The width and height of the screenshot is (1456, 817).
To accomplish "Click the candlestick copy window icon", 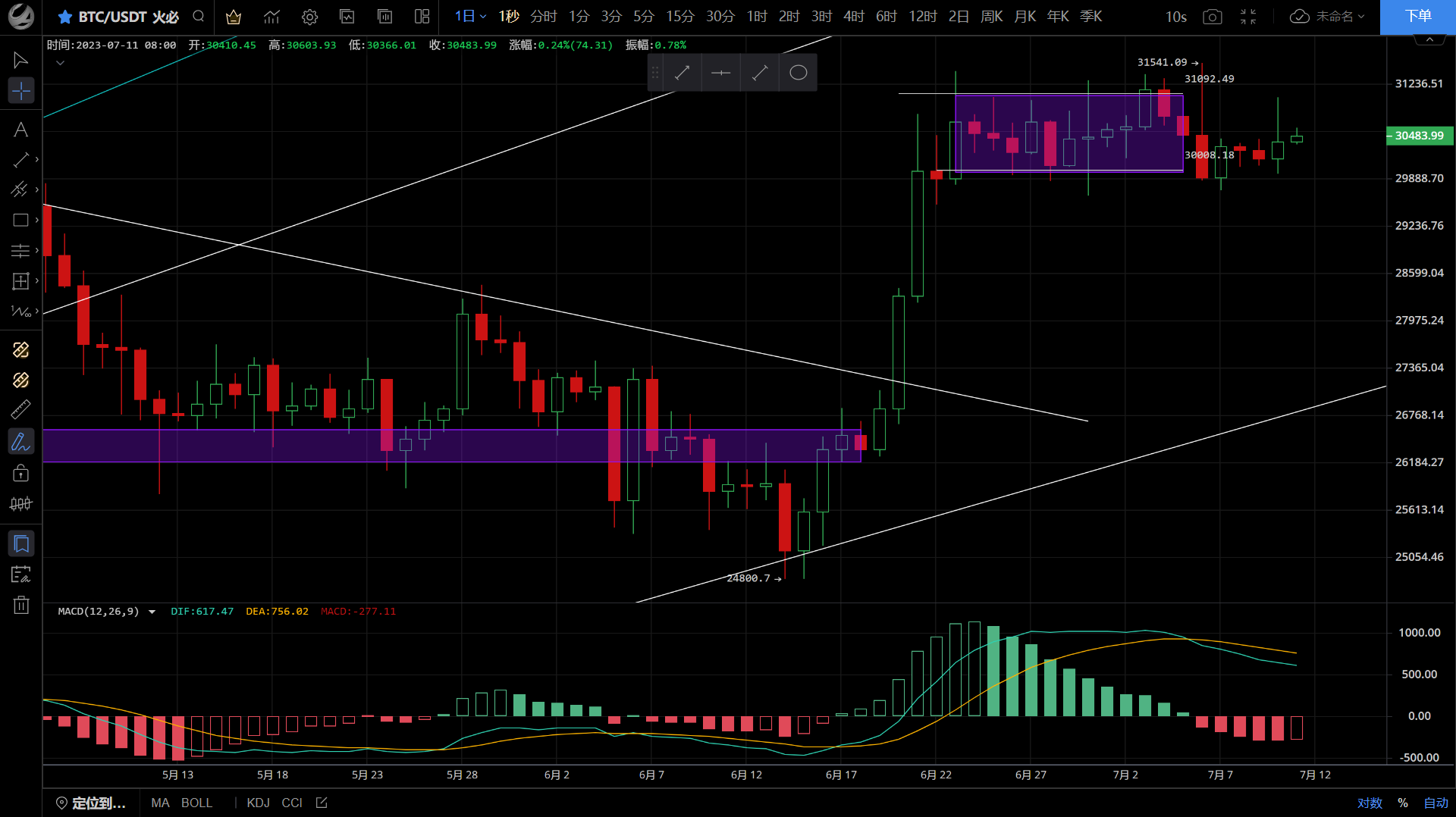I will click(384, 17).
